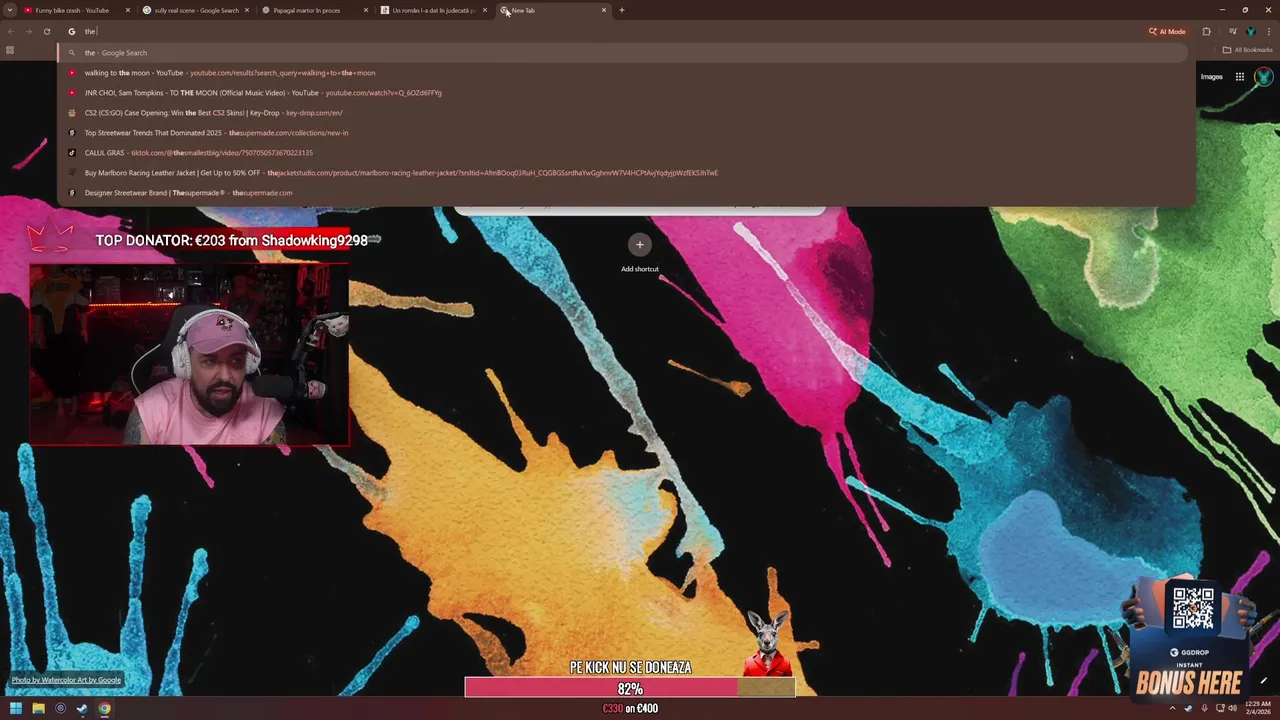Viewport: 1280px width, 720px height.
Task: Click the GGDROP QR code
Action: 1193,609
